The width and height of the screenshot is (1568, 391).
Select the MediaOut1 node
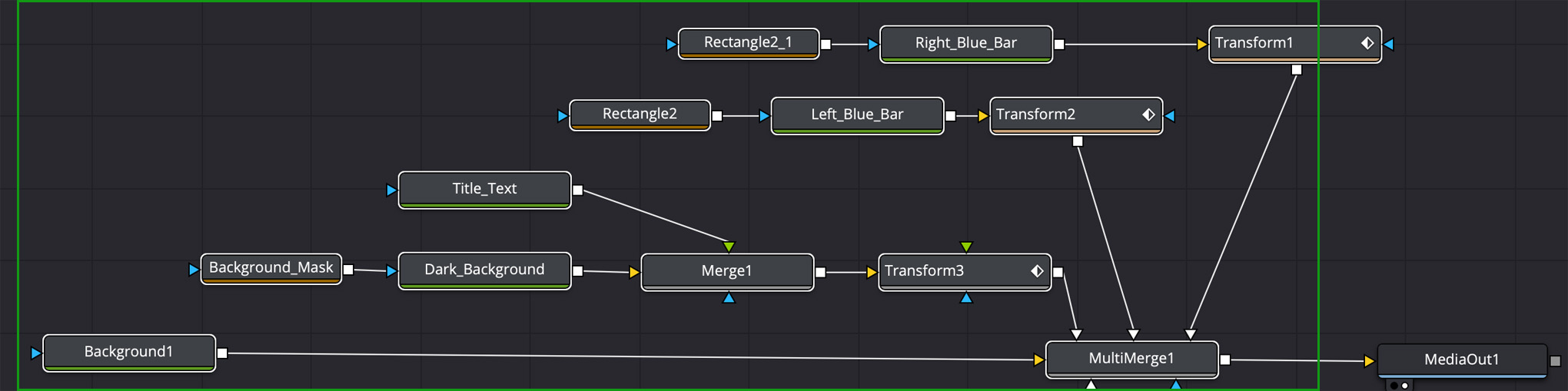point(1461,359)
